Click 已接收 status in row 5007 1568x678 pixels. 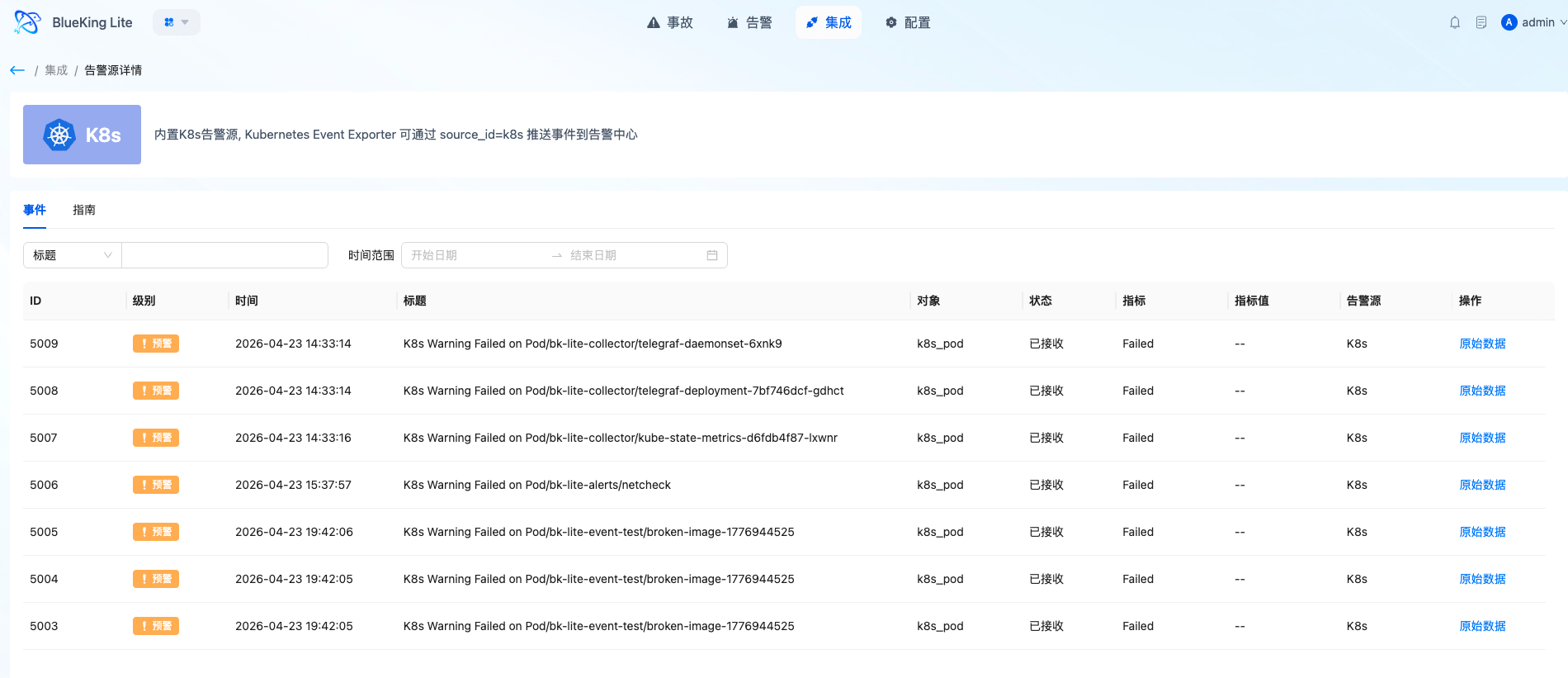click(x=1046, y=438)
